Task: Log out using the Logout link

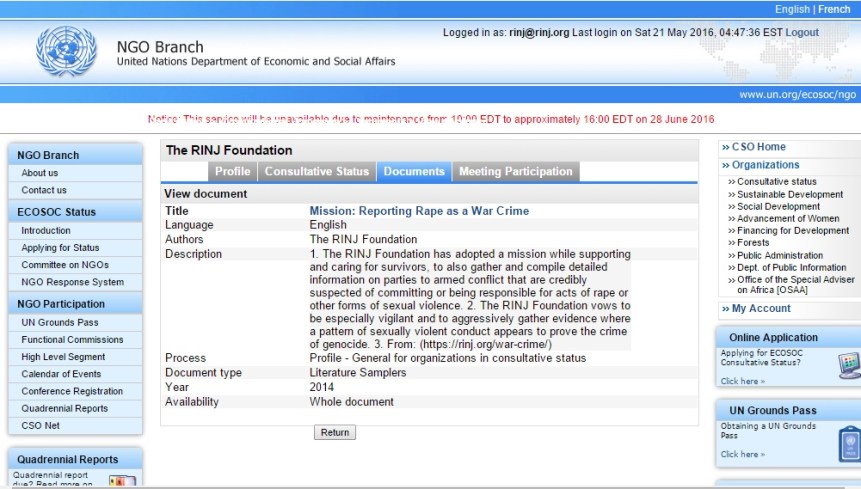Action: click(802, 33)
